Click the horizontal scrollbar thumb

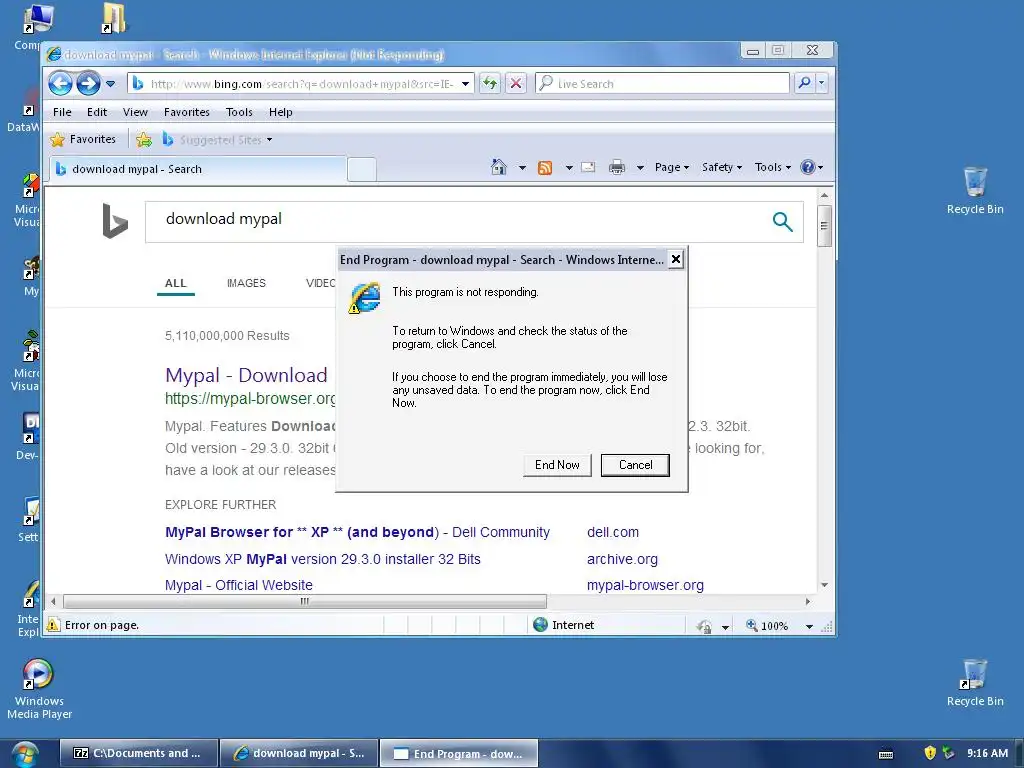pyautogui.click(x=305, y=601)
